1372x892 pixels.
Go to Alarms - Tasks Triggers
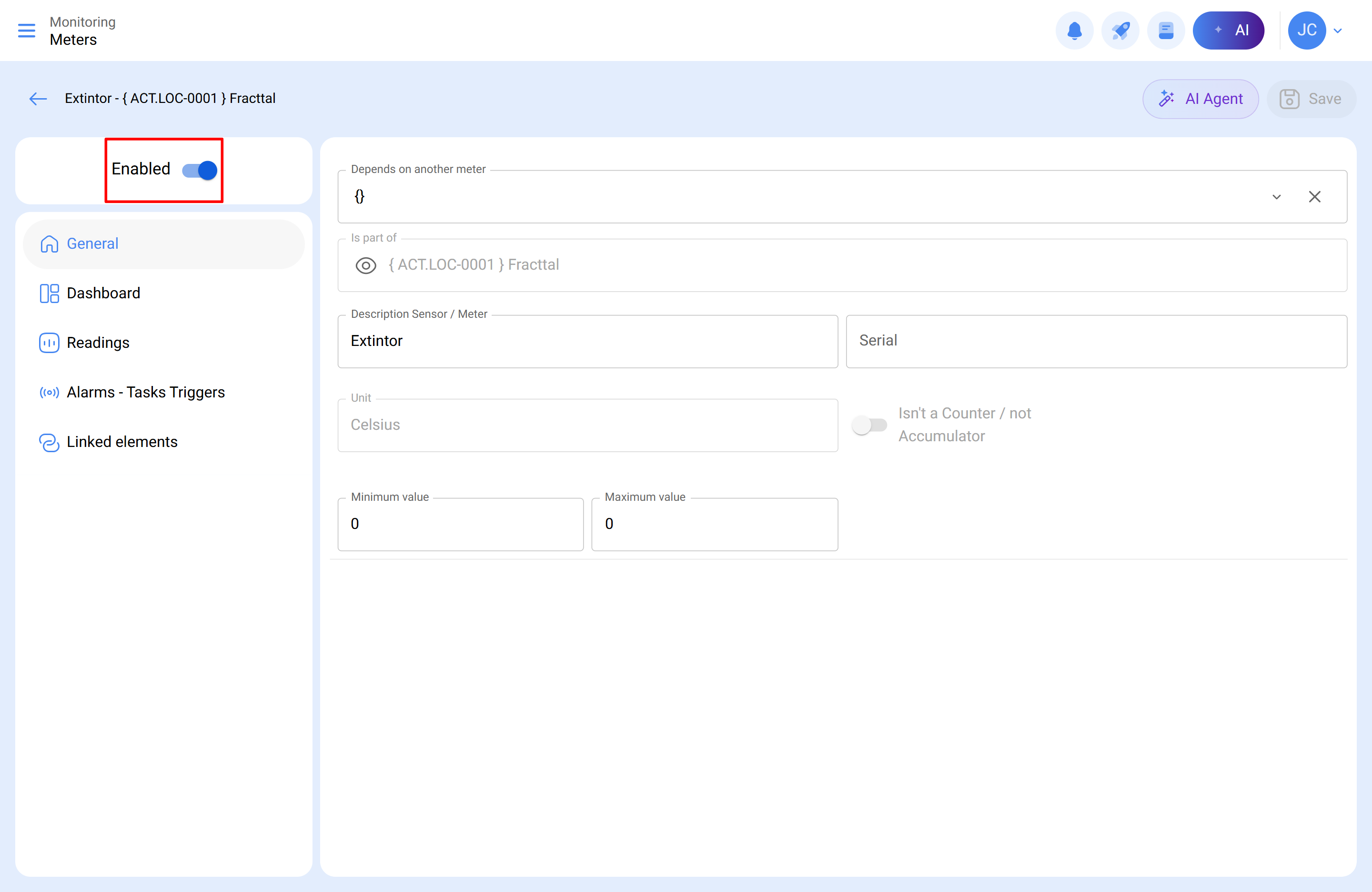[x=145, y=392]
